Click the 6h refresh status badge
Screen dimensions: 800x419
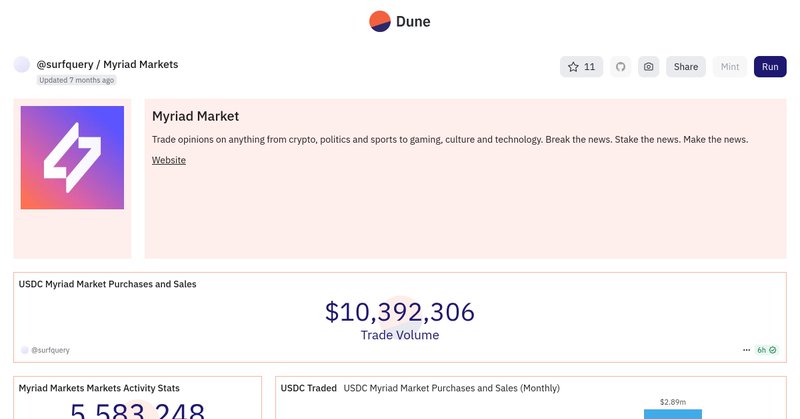click(x=766, y=350)
